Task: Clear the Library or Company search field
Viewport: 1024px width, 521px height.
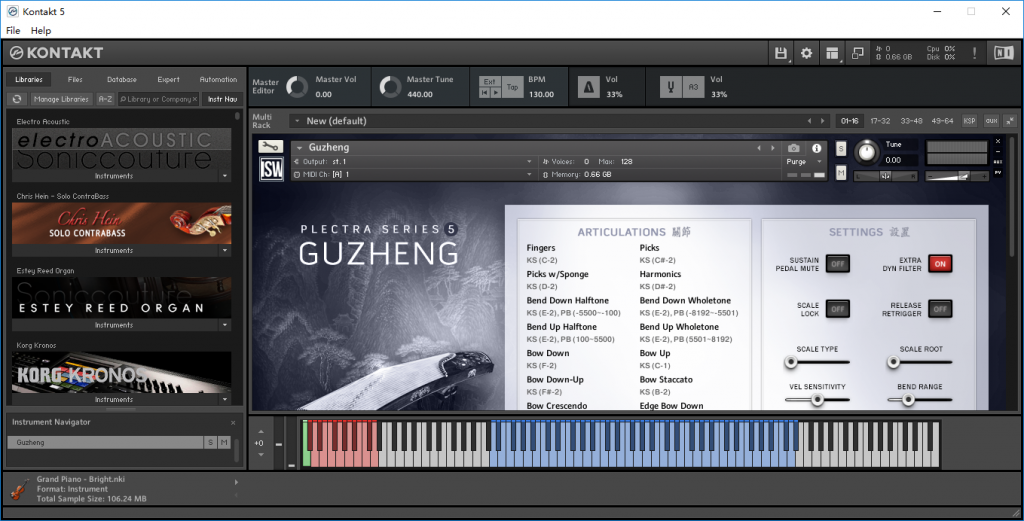Action: (195, 99)
